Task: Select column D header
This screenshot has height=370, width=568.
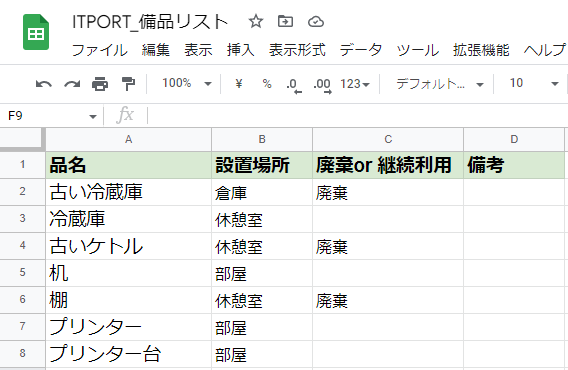Action: (x=514, y=140)
